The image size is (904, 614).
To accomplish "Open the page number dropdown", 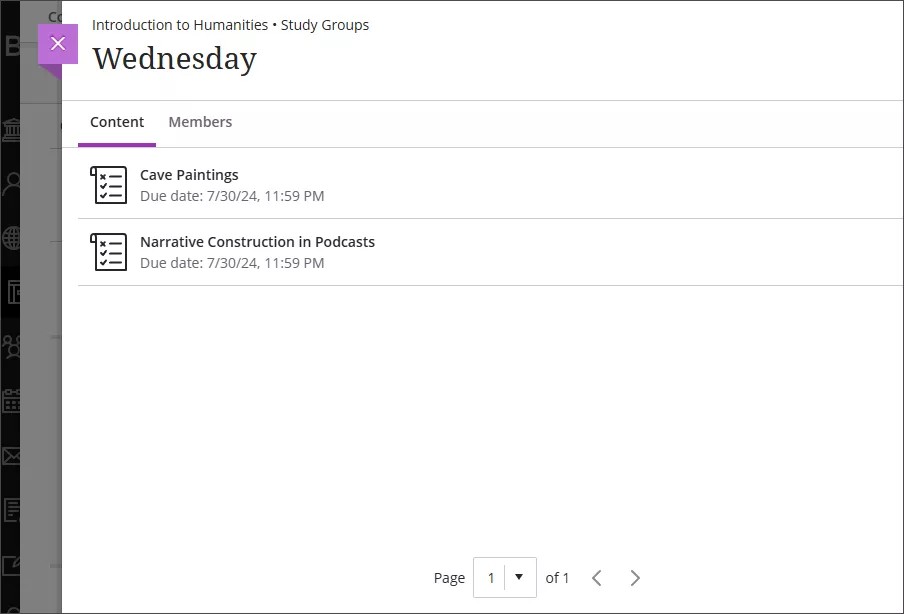I will pyautogui.click(x=519, y=577).
